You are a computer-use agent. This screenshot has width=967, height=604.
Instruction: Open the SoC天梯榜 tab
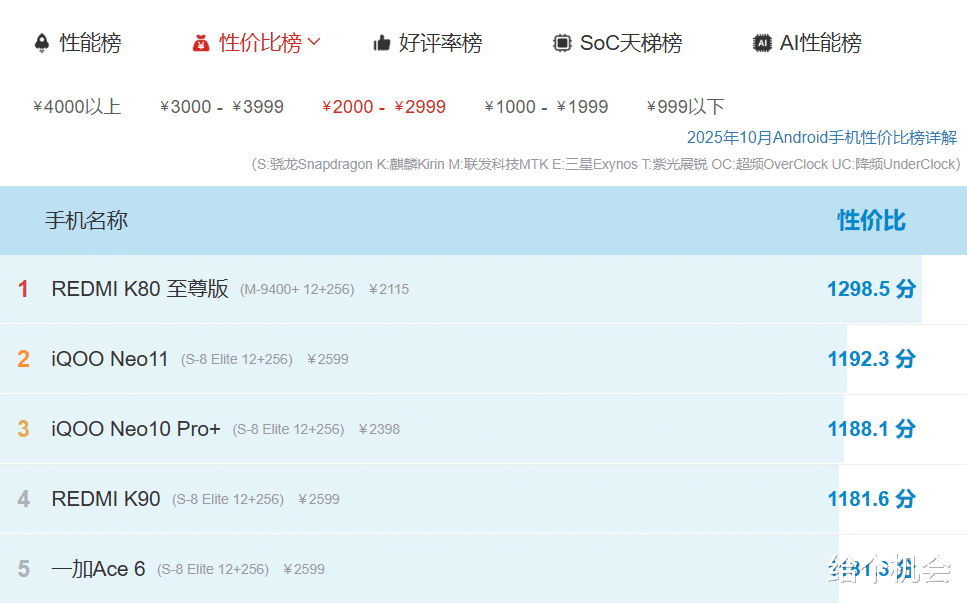click(631, 43)
